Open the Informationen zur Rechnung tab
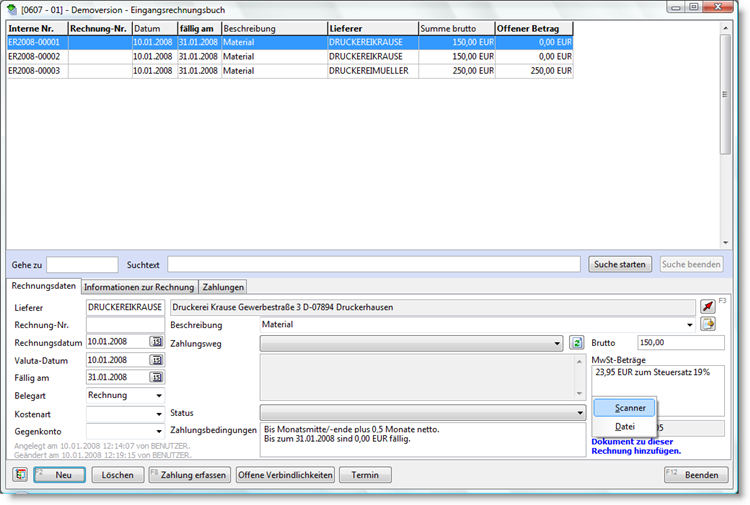750x505 pixels. 138,287
